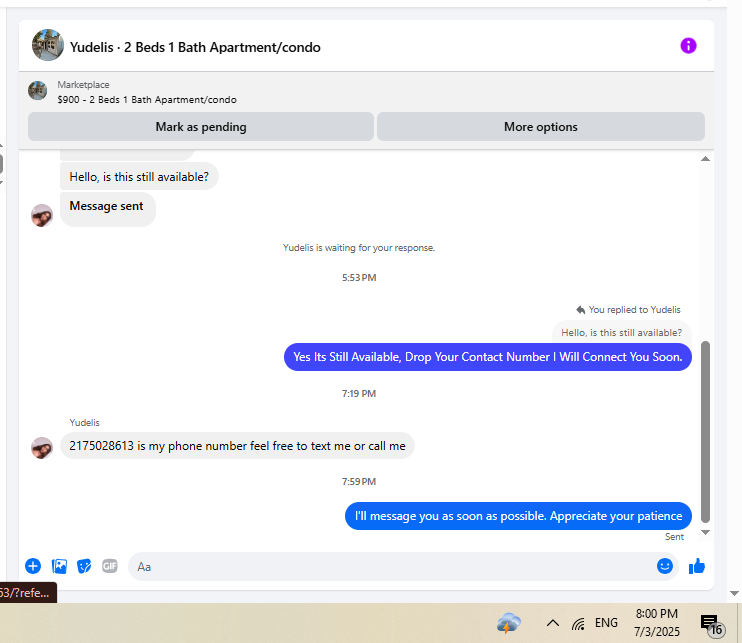Open the GIF picker
This screenshot has height=643, width=742.
(x=109, y=566)
